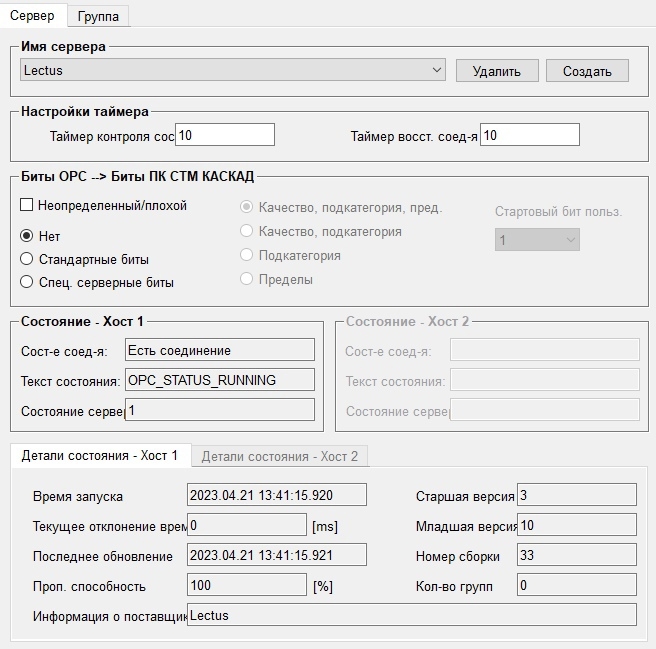The height and width of the screenshot is (649, 656).
Task: Select the Пределы radio button
Action: (246, 279)
